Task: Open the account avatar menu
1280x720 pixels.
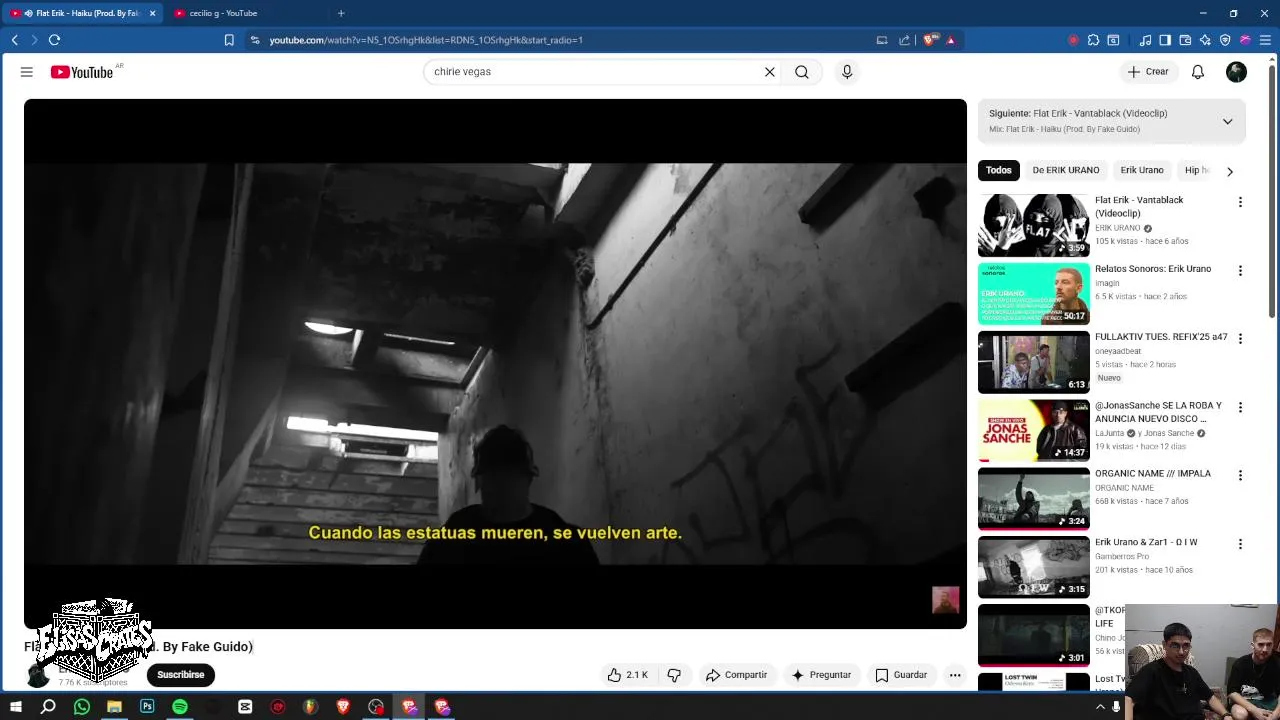Action: point(1237,72)
